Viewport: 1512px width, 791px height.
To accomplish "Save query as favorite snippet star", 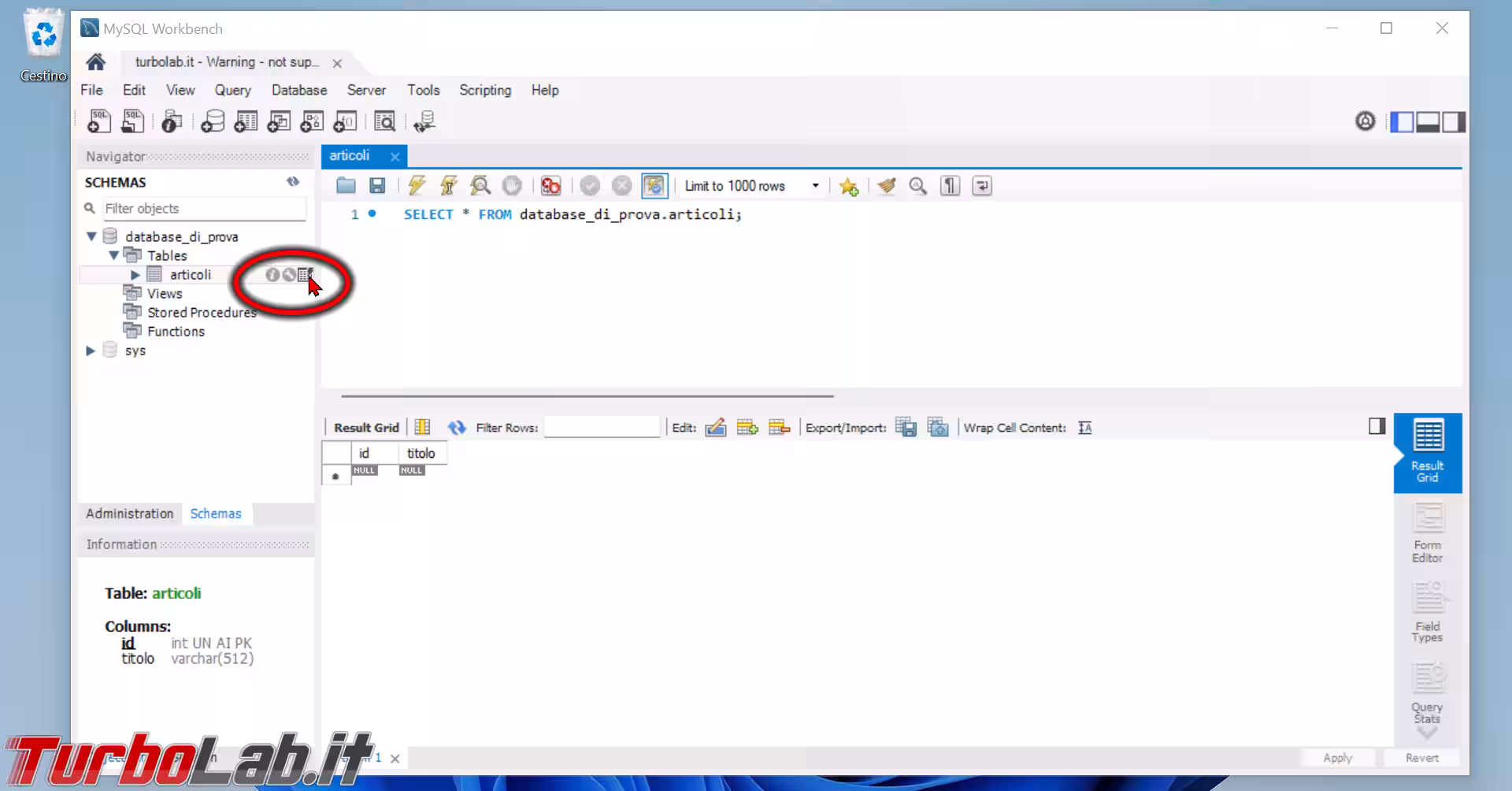I will [848, 187].
